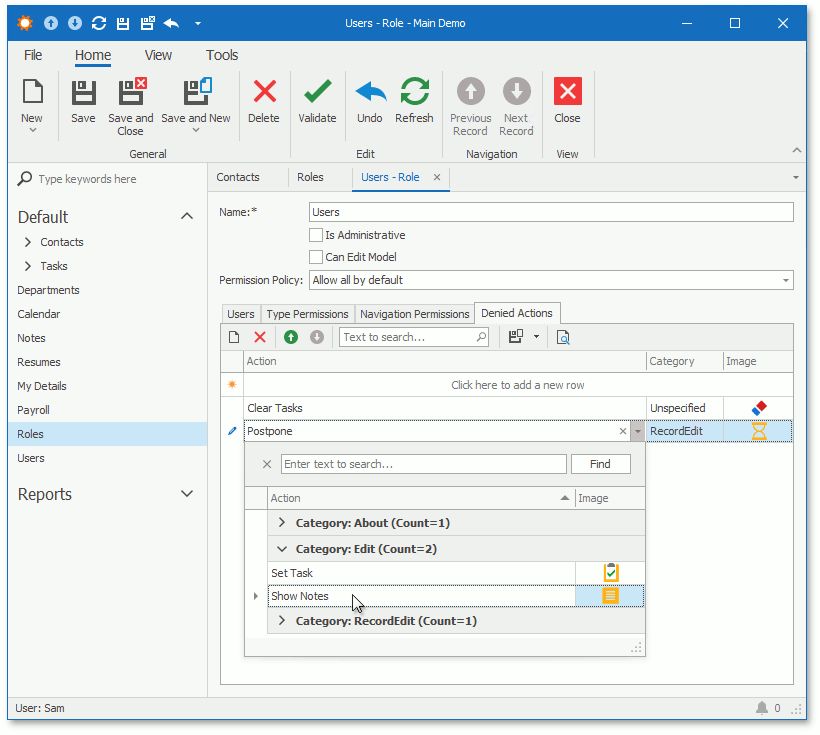Expand Category: RecordEdit group
This screenshot has height=735, width=820.
(282, 621)
